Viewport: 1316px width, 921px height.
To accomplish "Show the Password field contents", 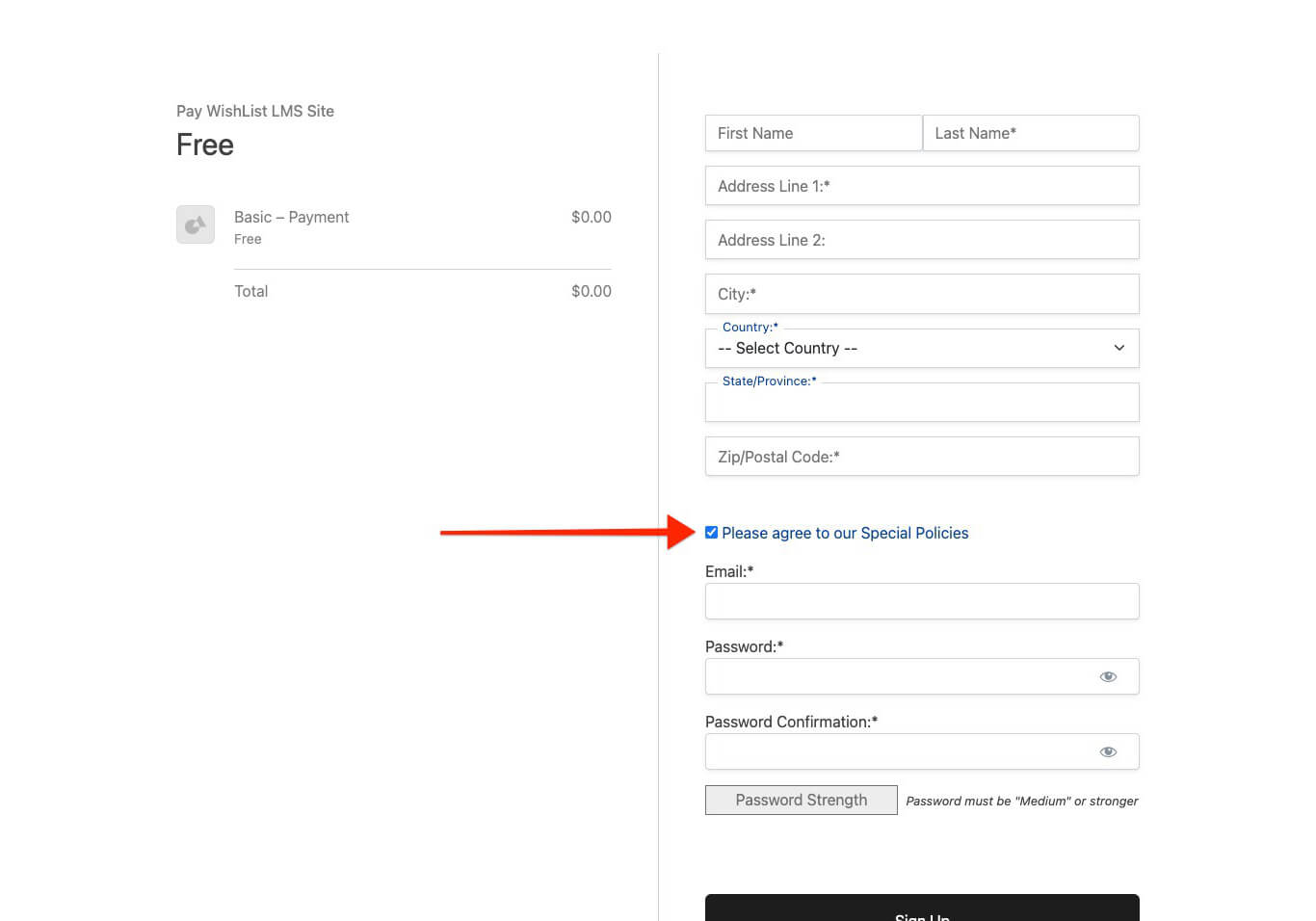I will [1107, 676].
